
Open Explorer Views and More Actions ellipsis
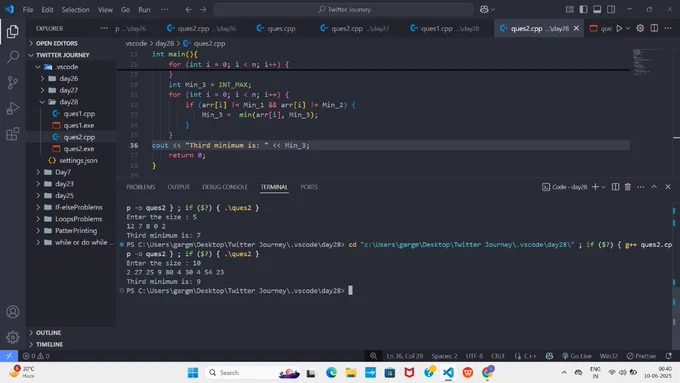pos(104,28)
